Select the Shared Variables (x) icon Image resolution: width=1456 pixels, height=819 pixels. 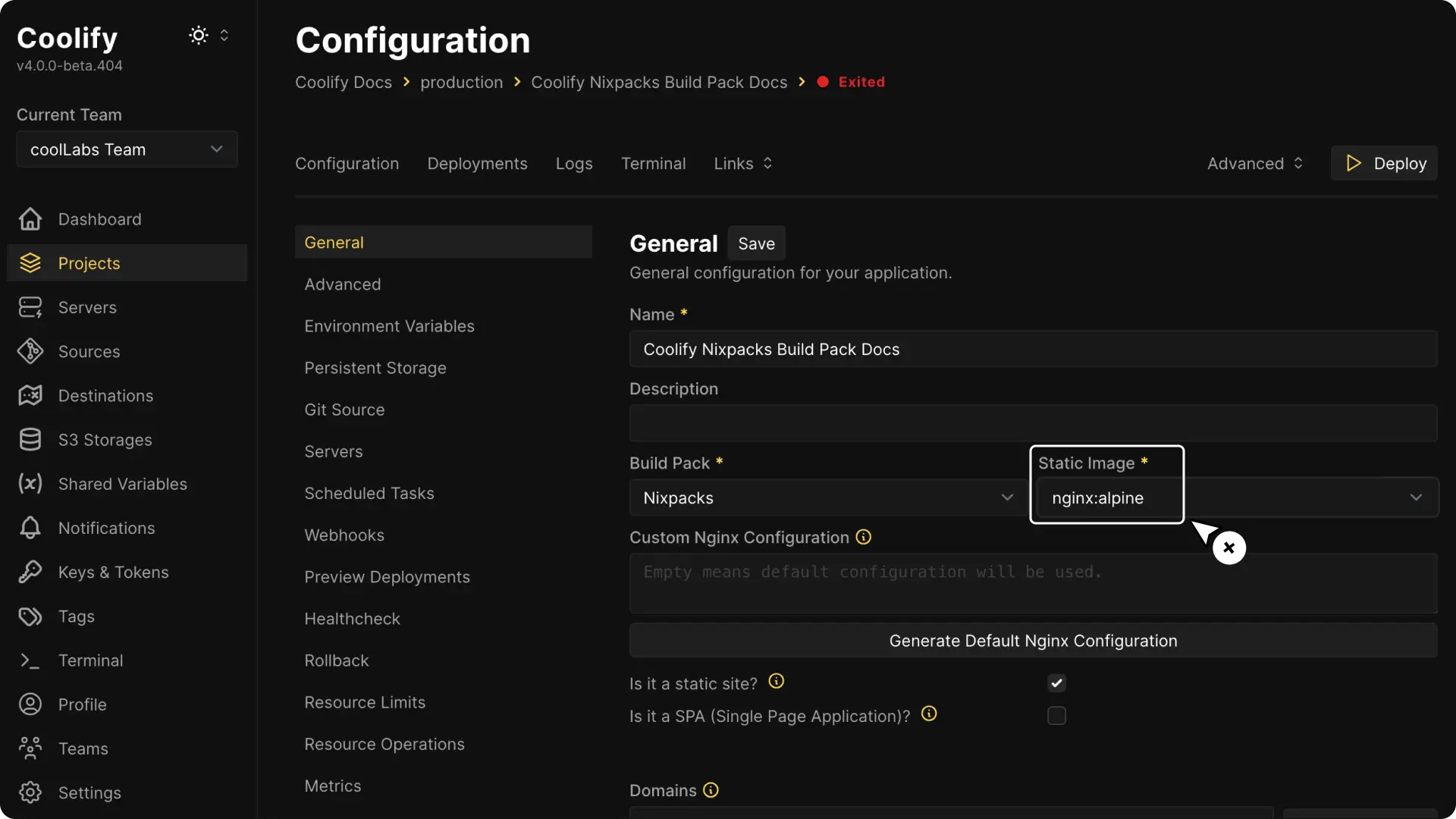(x=30, y=484)
